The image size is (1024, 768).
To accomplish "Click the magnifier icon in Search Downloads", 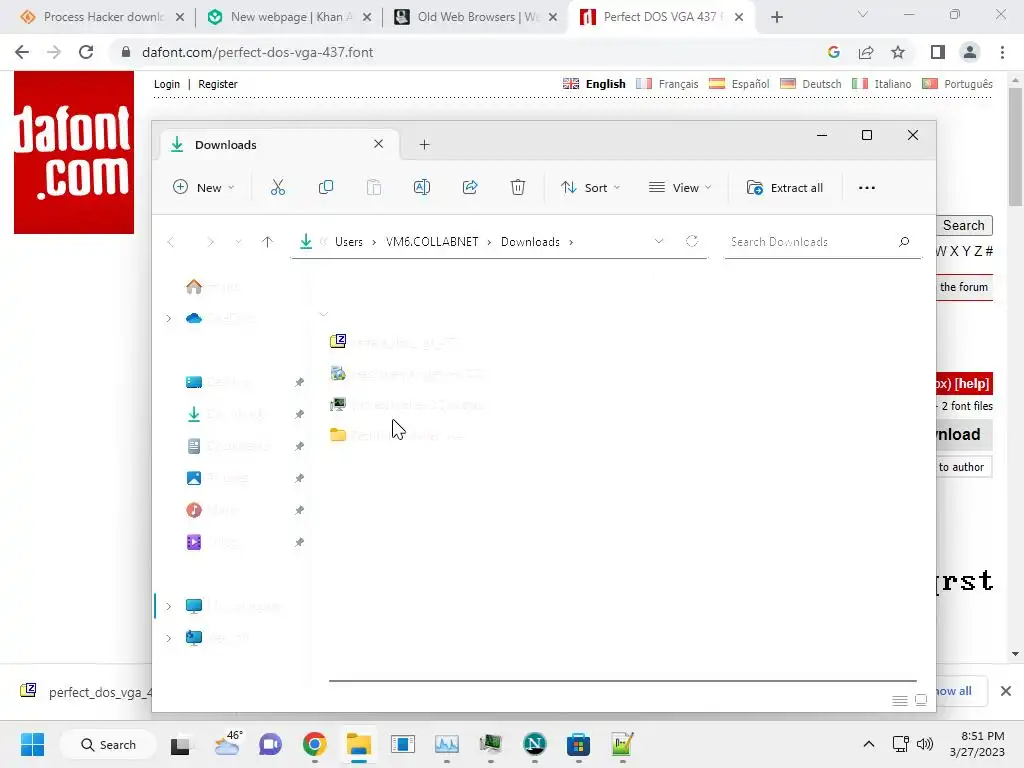I will tap(904, 242).
